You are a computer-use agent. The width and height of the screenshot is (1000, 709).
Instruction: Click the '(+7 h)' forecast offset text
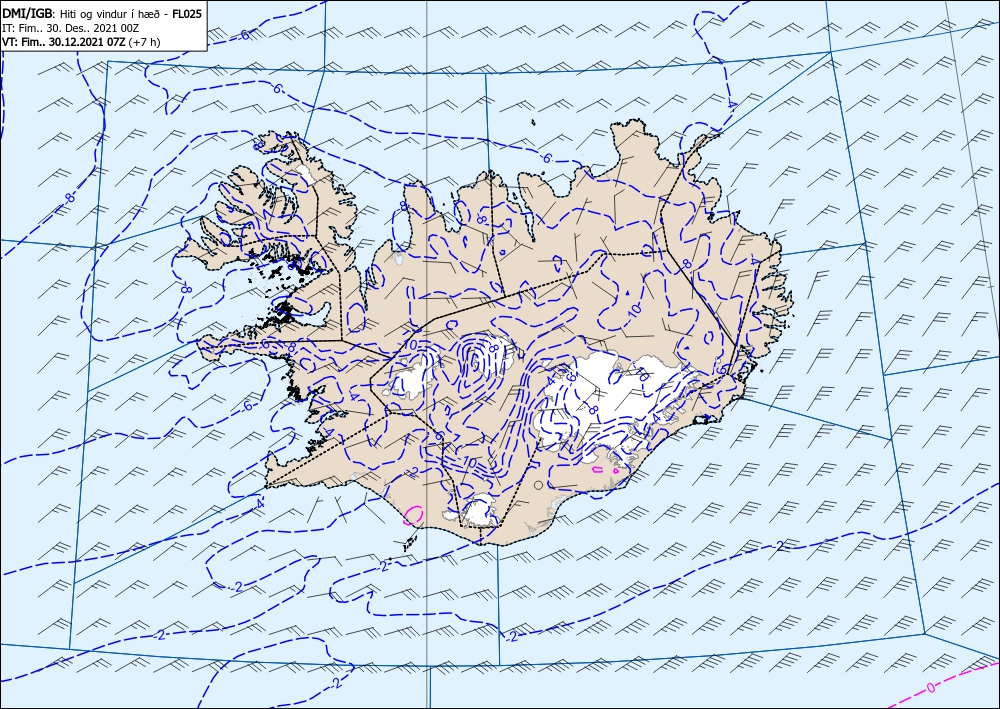pyautogui.click(x=145, y=42)
